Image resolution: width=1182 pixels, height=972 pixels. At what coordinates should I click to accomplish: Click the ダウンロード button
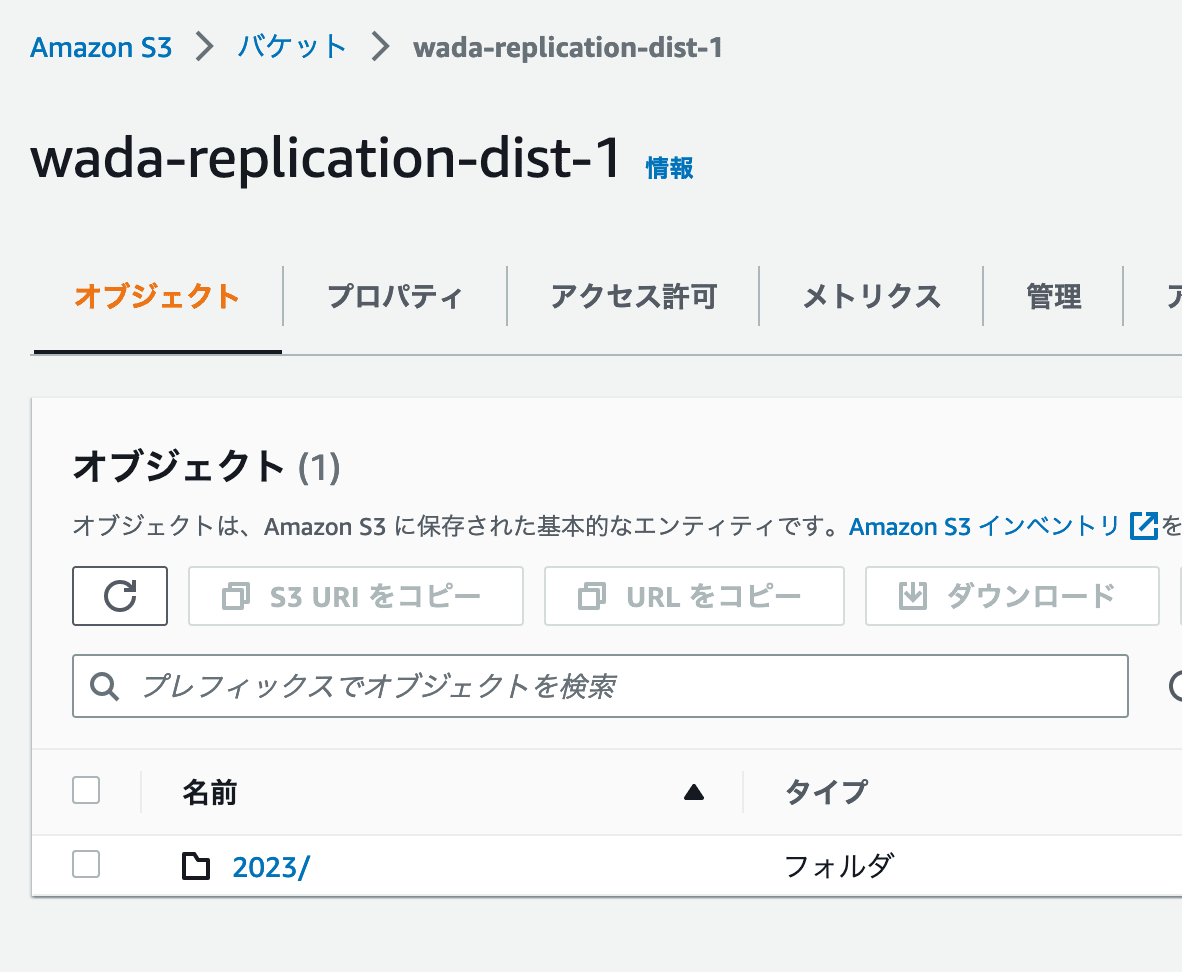tap(1012, 596)
